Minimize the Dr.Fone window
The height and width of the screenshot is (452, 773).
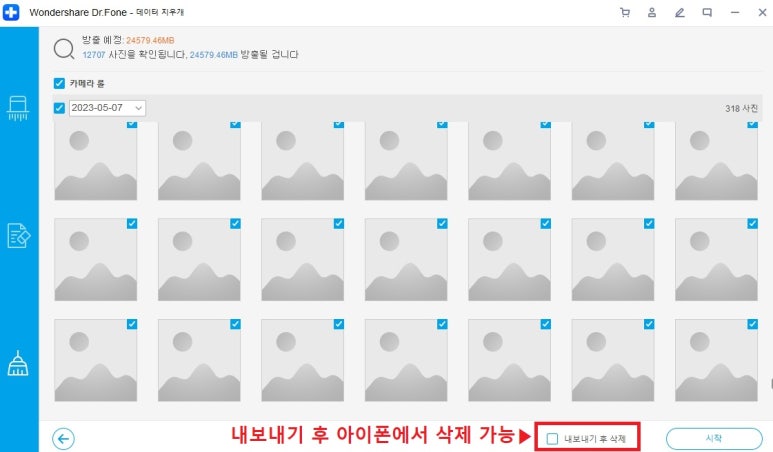click(735, 12)
